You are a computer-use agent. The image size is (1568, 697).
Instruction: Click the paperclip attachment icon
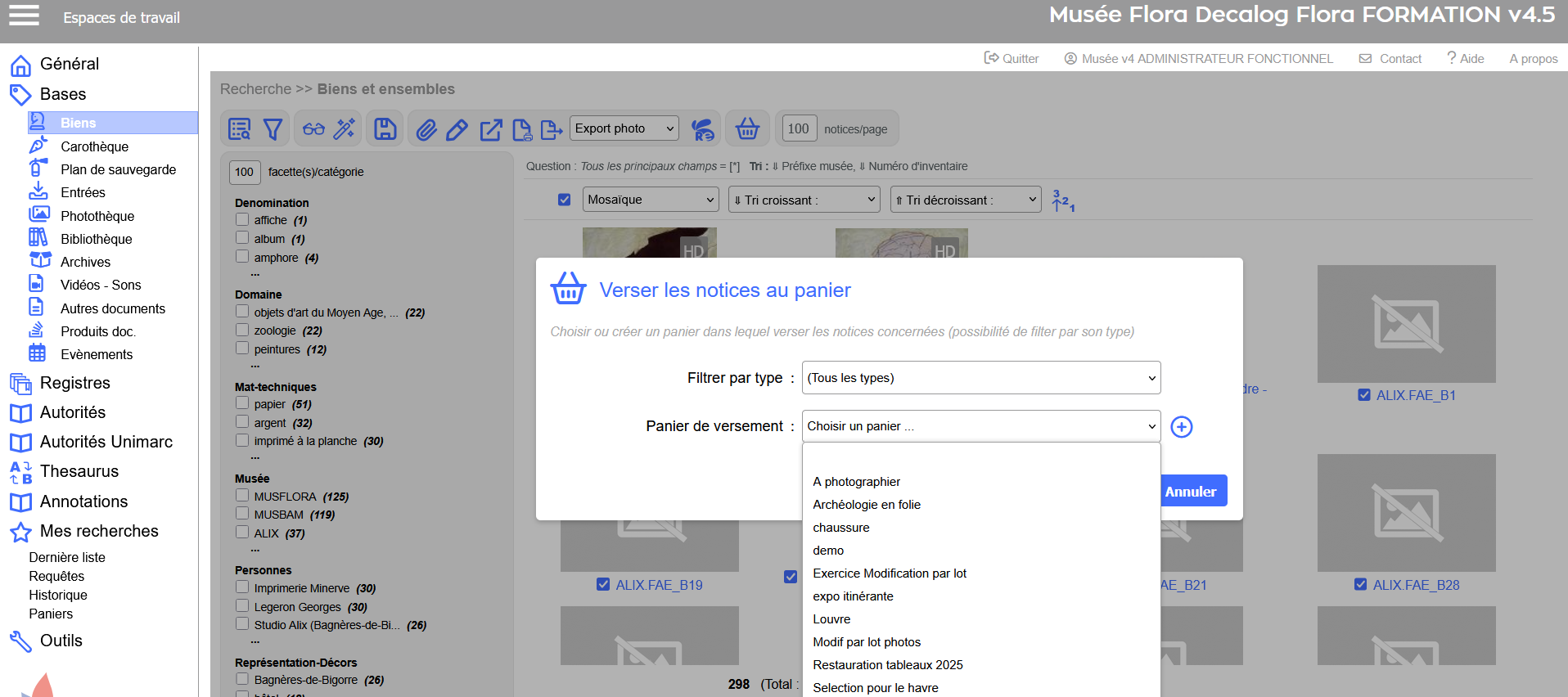click(426, 129)
